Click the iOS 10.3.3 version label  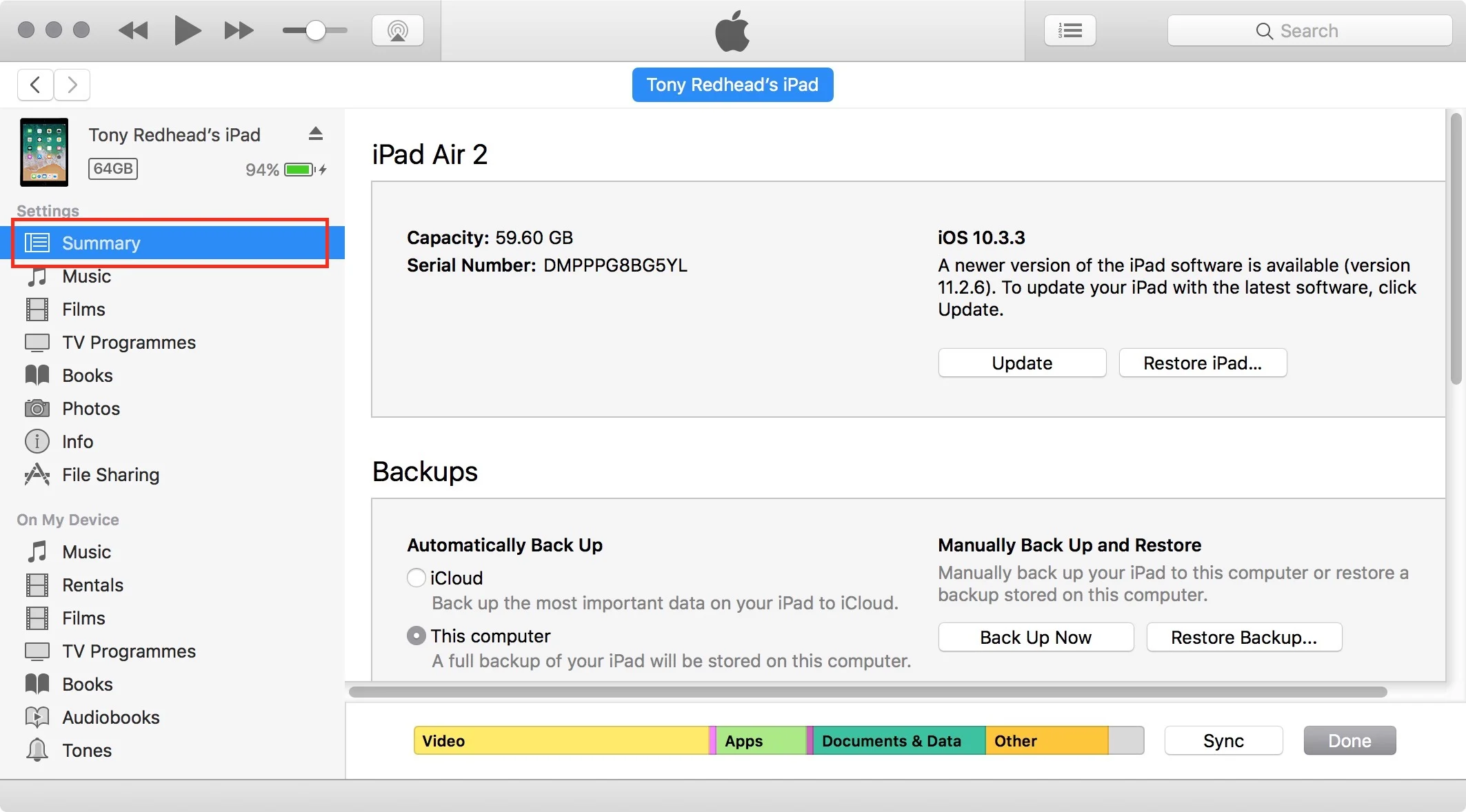981,238
